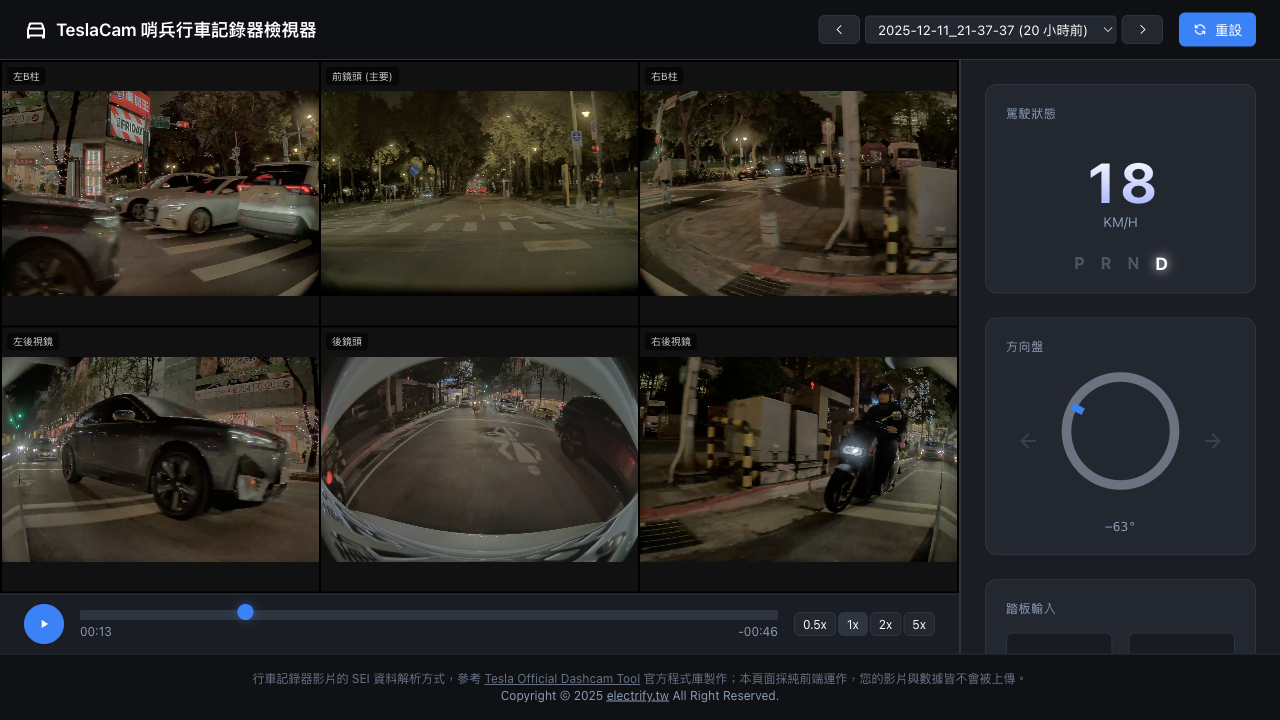
Task: Set playback speed to 0.5x
Action: coord(814,624)
